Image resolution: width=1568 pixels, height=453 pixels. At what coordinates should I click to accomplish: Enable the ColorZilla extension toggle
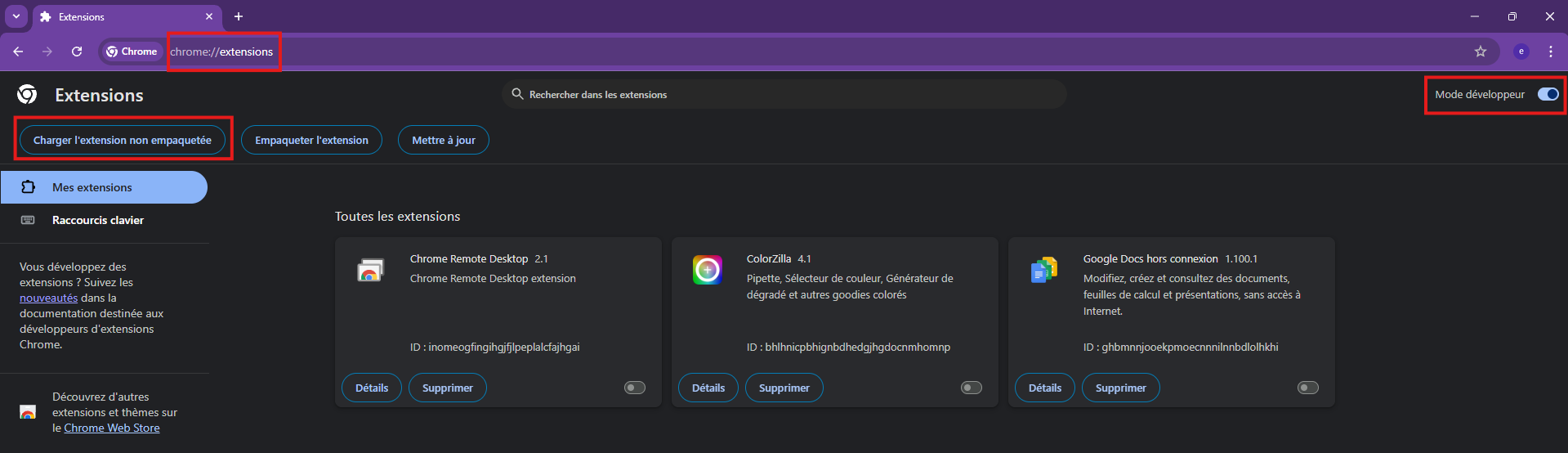point(972,388)
